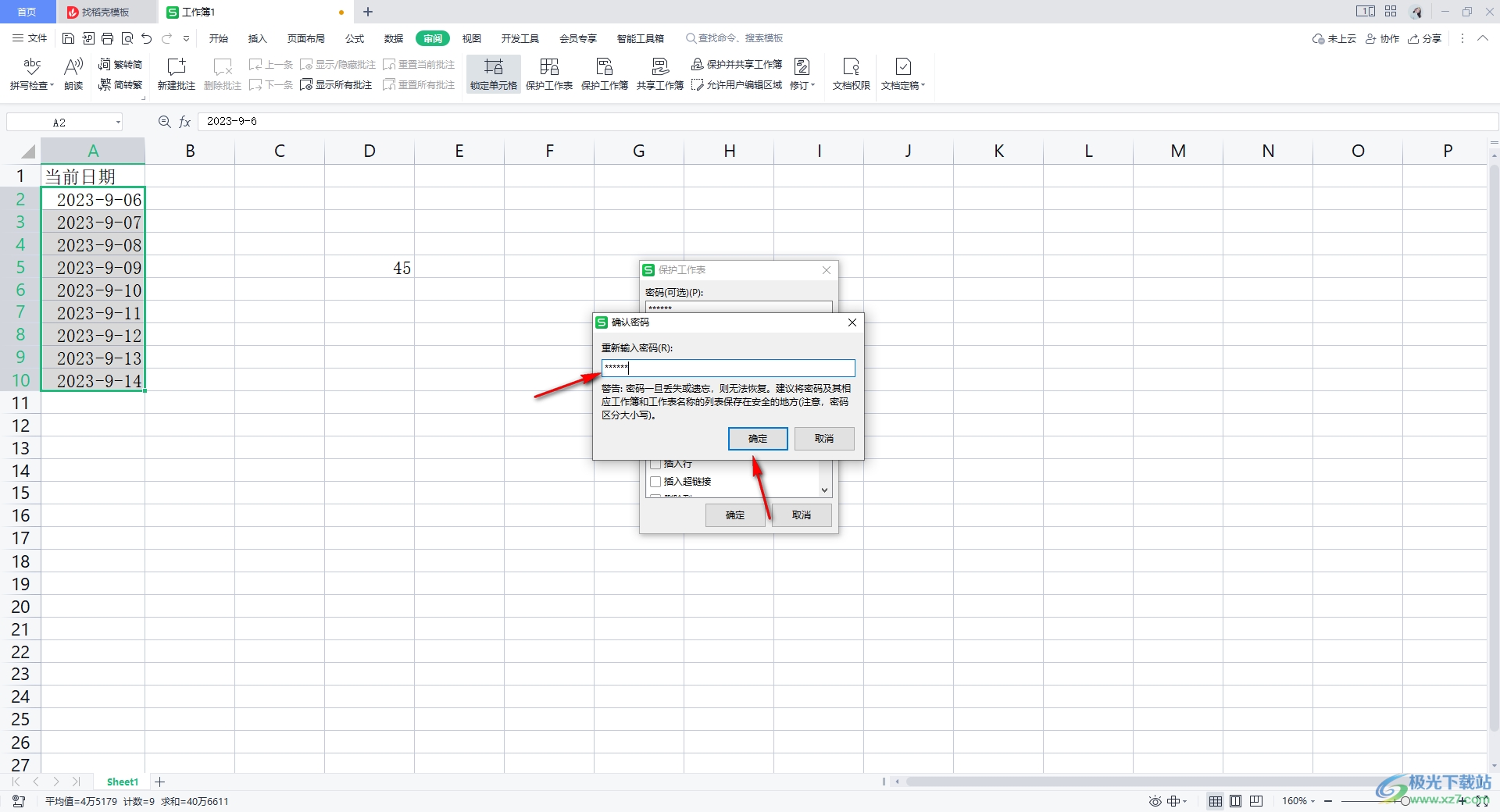Viewport: 1500px width, 812px height.
Task: Click the Read Aloud (朗读) icon
Action: click(73, 73)
